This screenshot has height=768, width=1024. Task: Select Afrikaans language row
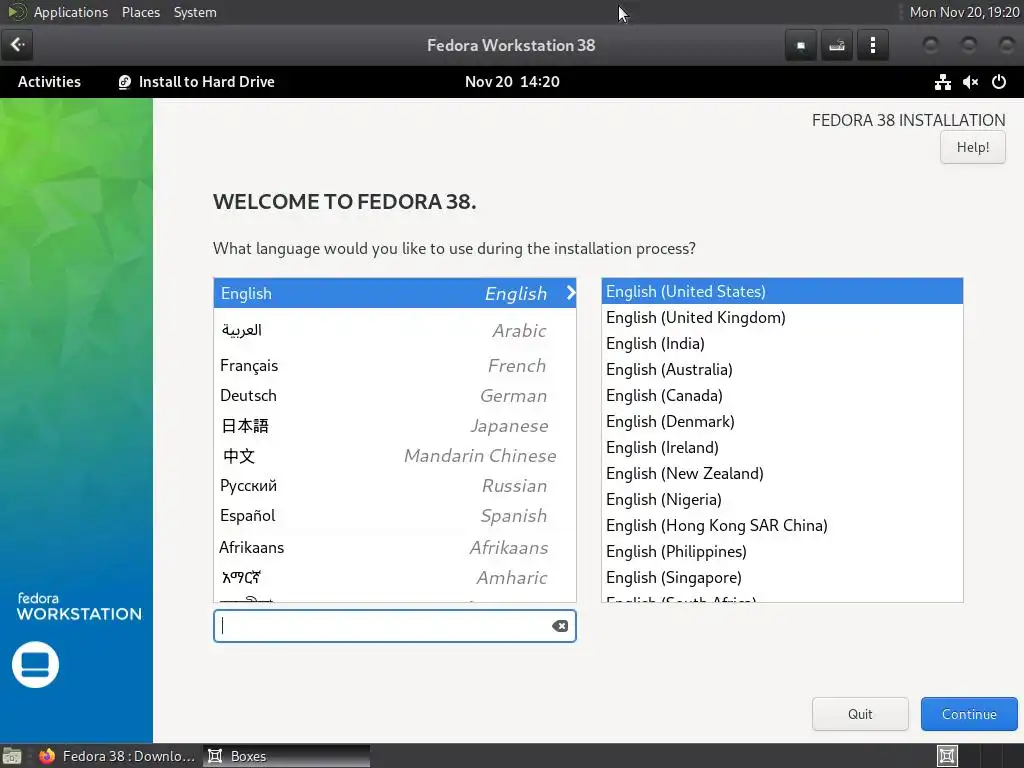[394, 547]
